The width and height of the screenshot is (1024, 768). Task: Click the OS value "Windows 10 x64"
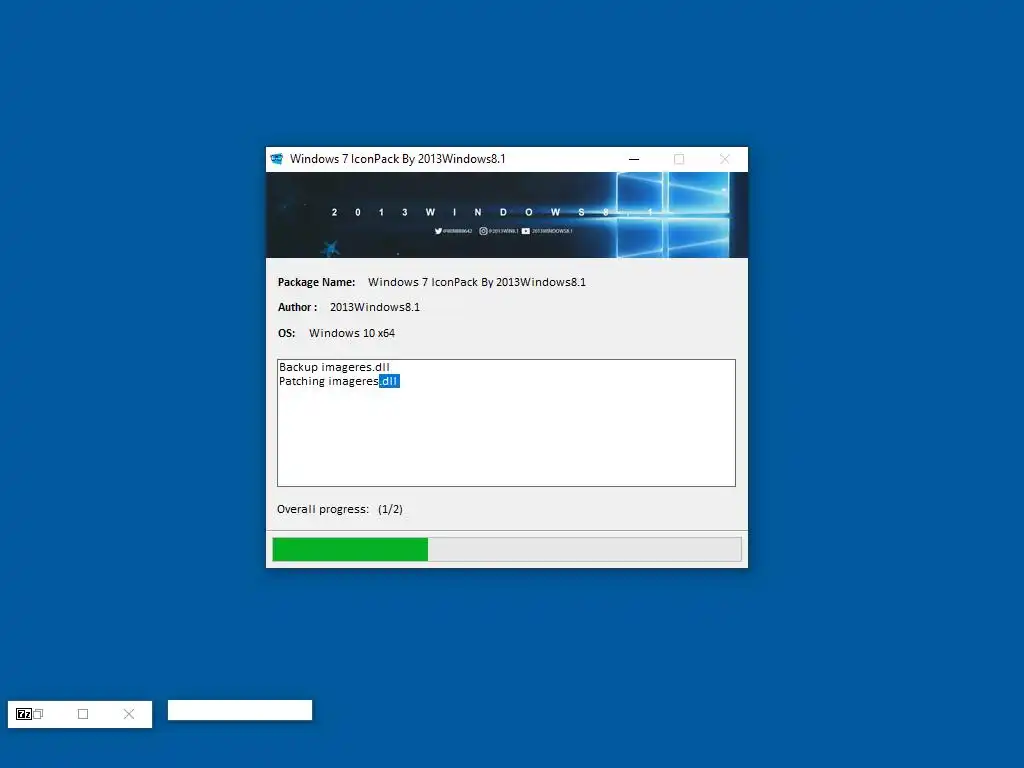(x=352, y=333)
